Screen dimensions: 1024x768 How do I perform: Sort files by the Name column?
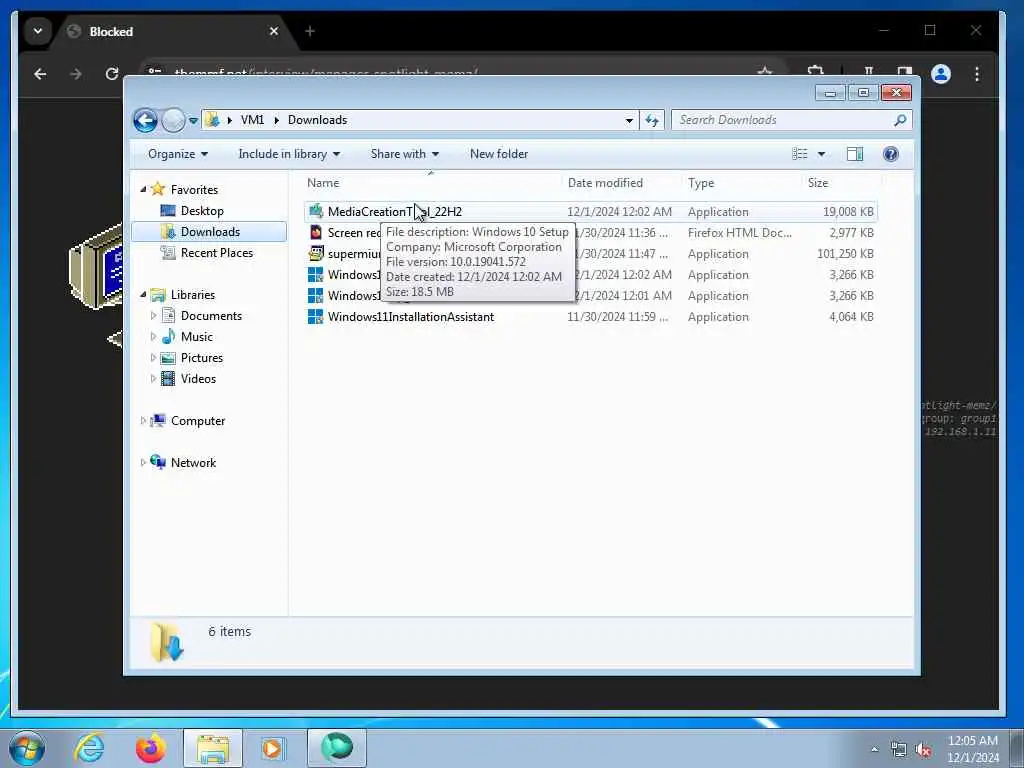(431, 183)
